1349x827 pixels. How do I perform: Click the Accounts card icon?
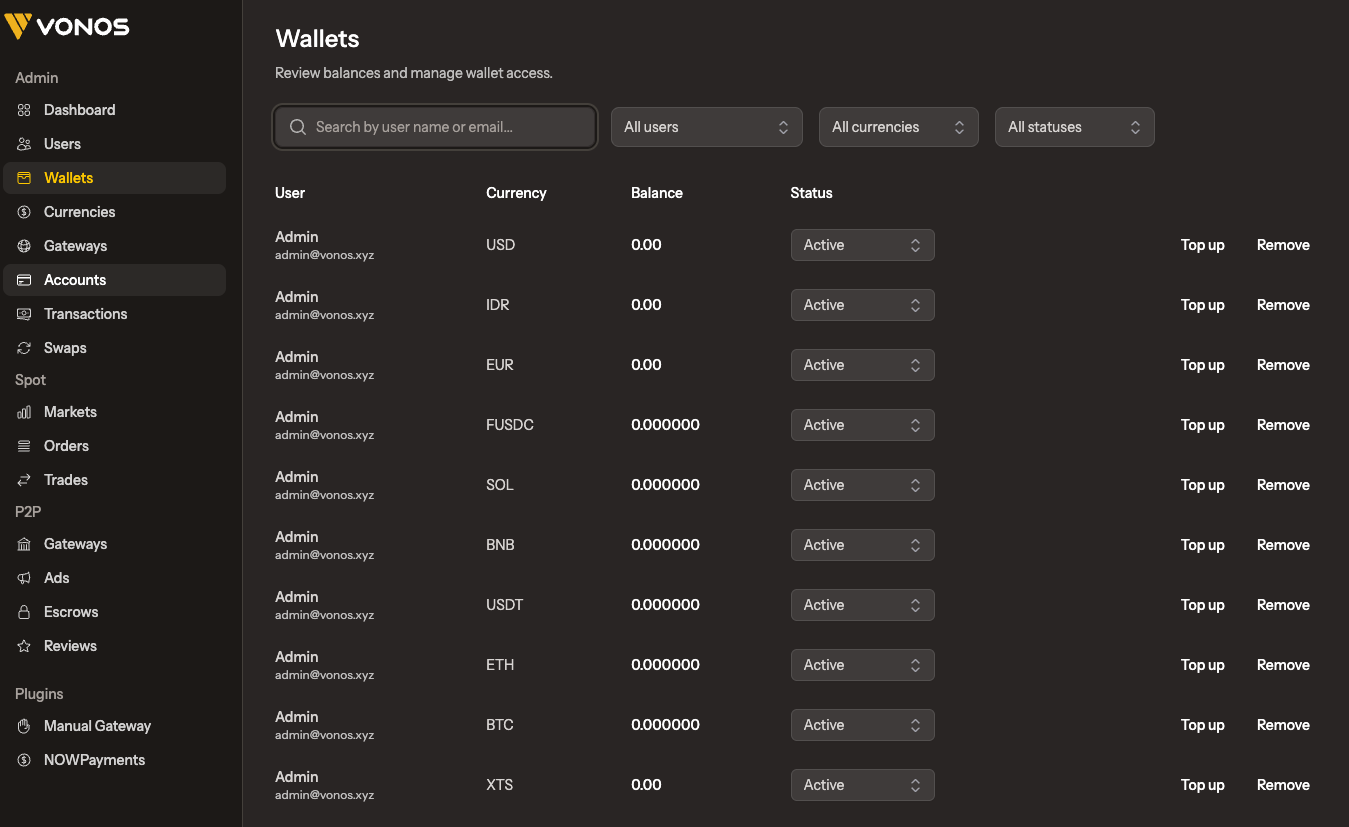24,280
